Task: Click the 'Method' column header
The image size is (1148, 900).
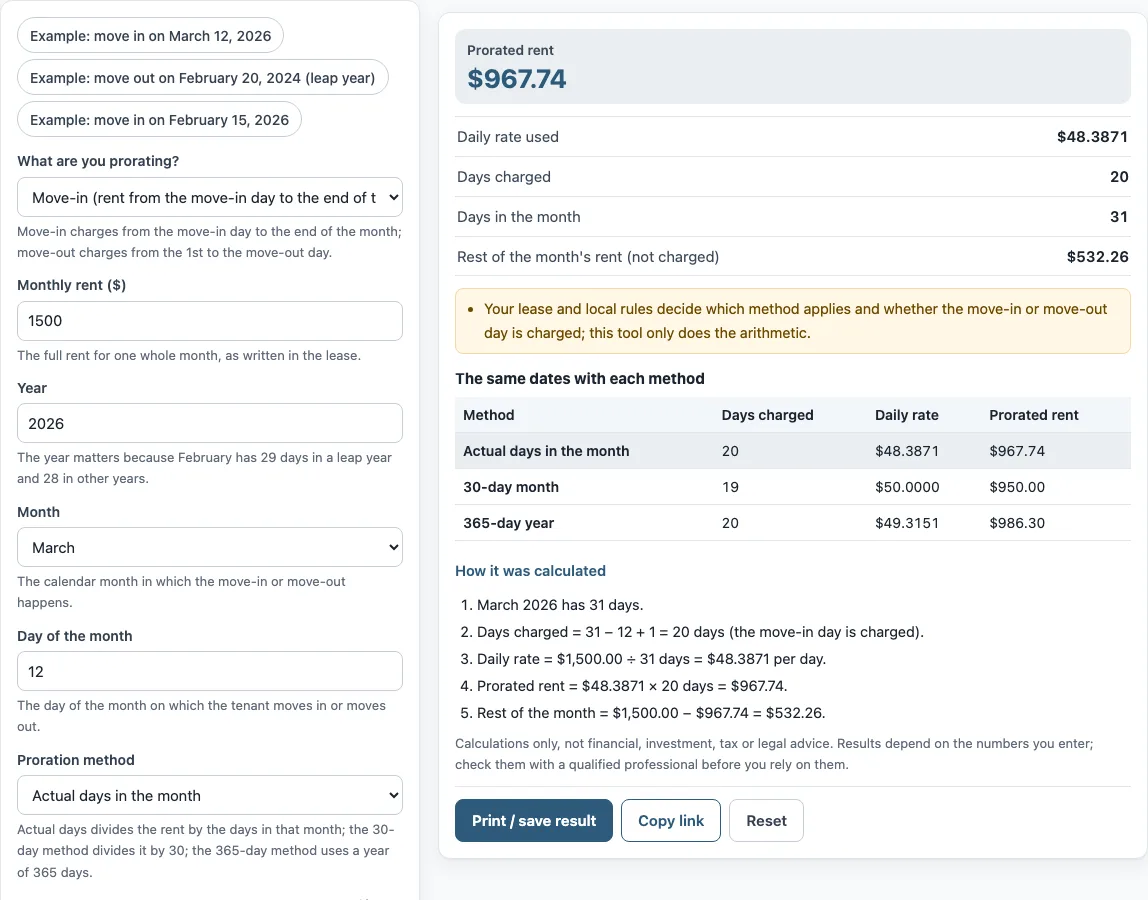Action: coord(488,414)
